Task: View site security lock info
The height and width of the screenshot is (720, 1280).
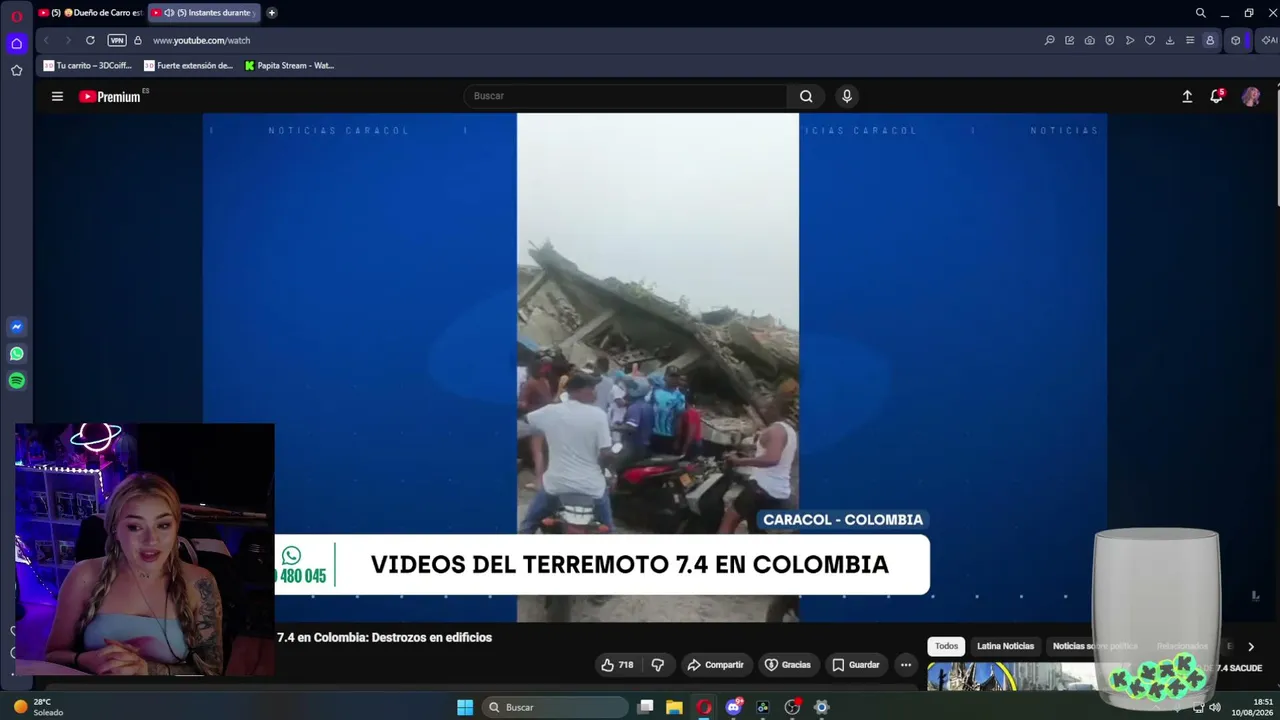Action: point(138,40)
